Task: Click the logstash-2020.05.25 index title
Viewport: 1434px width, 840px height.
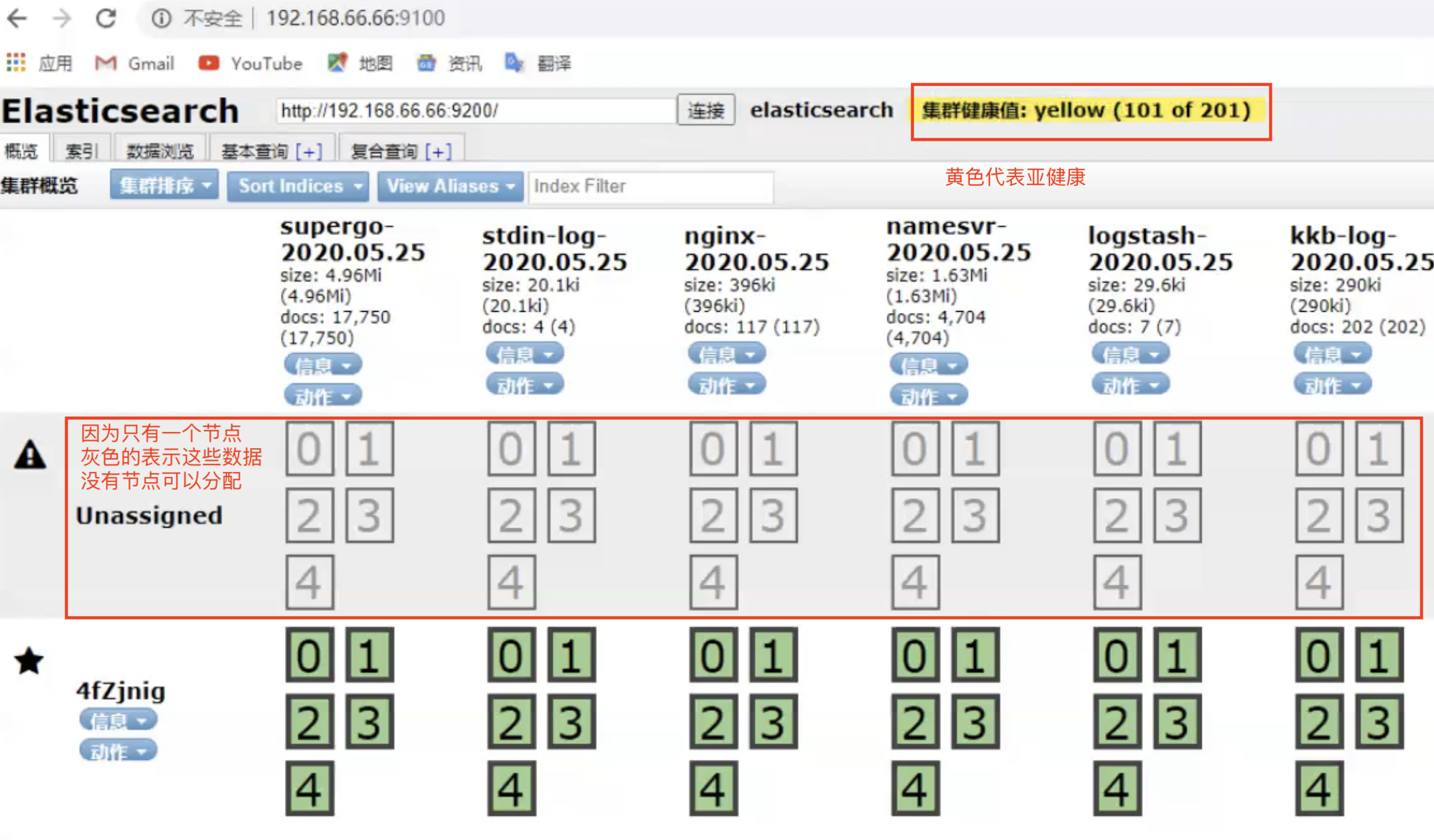Action: coord(1160,248)
